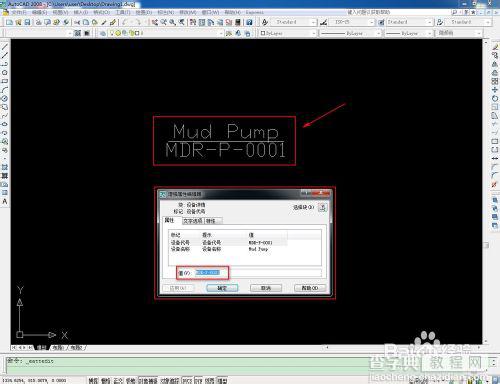Click the select block icon in the dialog
Image resolution: width=500 pixels, height=384 pixels.
322,207
